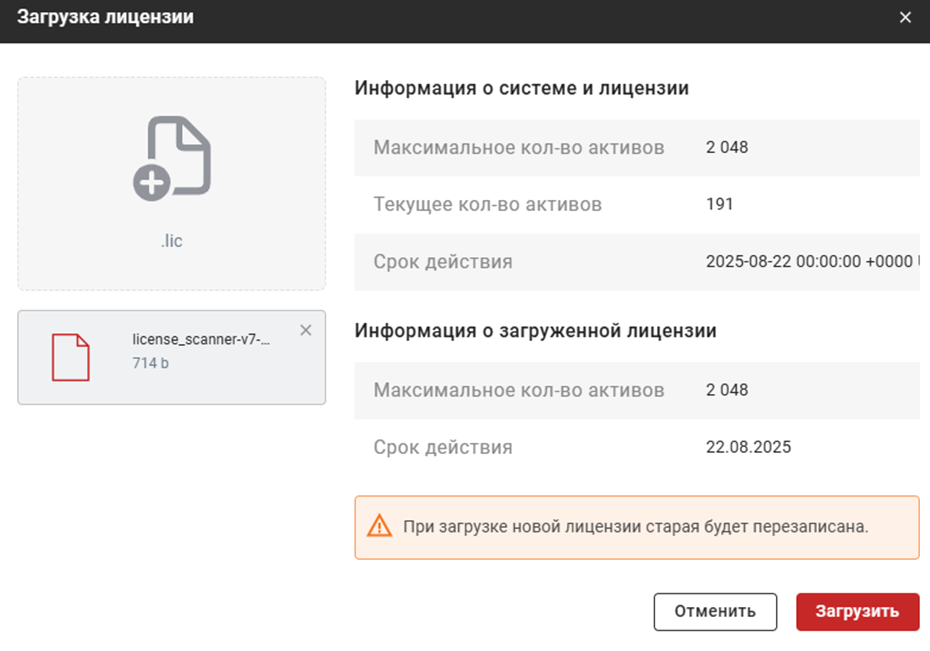The height and width of the screenshot is (651, 930).
Task: Click the Загрузить button
Action: 858,611
